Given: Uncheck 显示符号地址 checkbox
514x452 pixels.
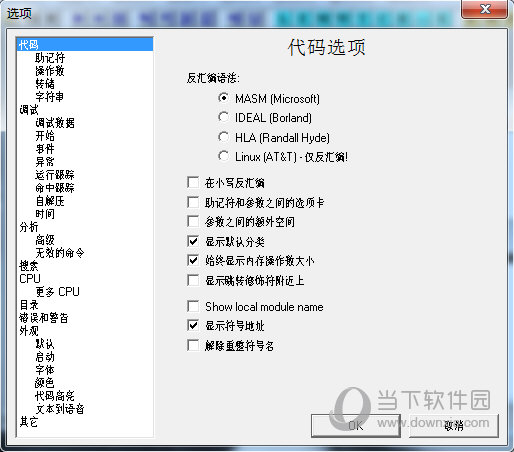Looking at the screenshot, I should (193, 326).
